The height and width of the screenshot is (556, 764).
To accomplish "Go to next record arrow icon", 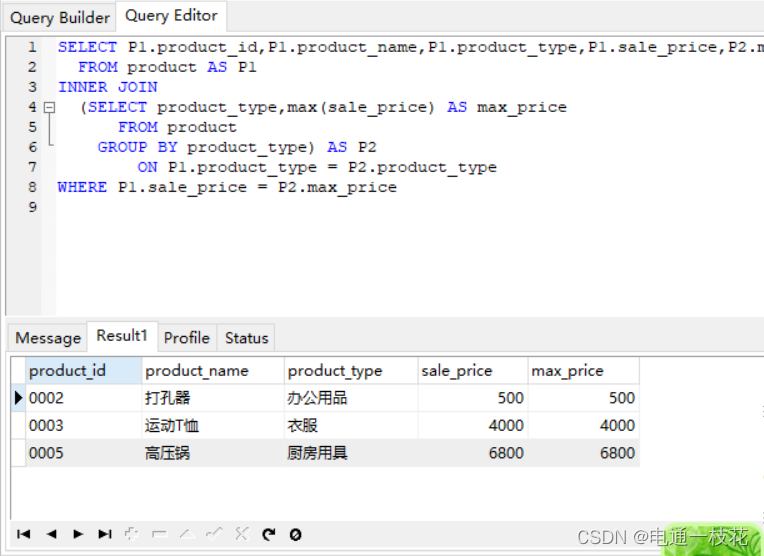I will click(x=78, y=534).
